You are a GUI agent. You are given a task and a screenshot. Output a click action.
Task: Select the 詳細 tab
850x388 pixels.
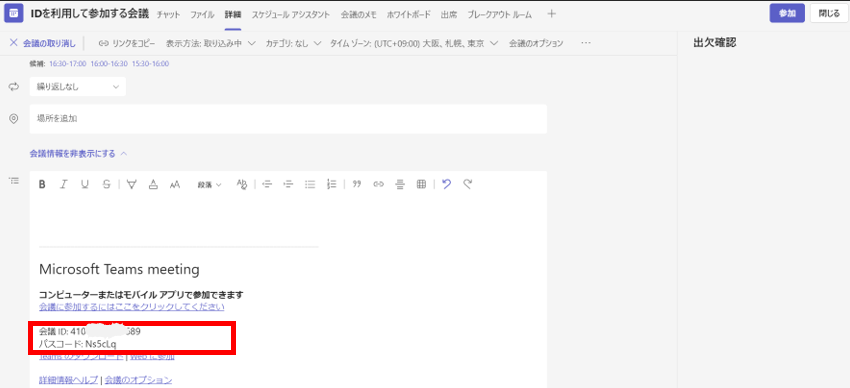[x=233, y=15]
